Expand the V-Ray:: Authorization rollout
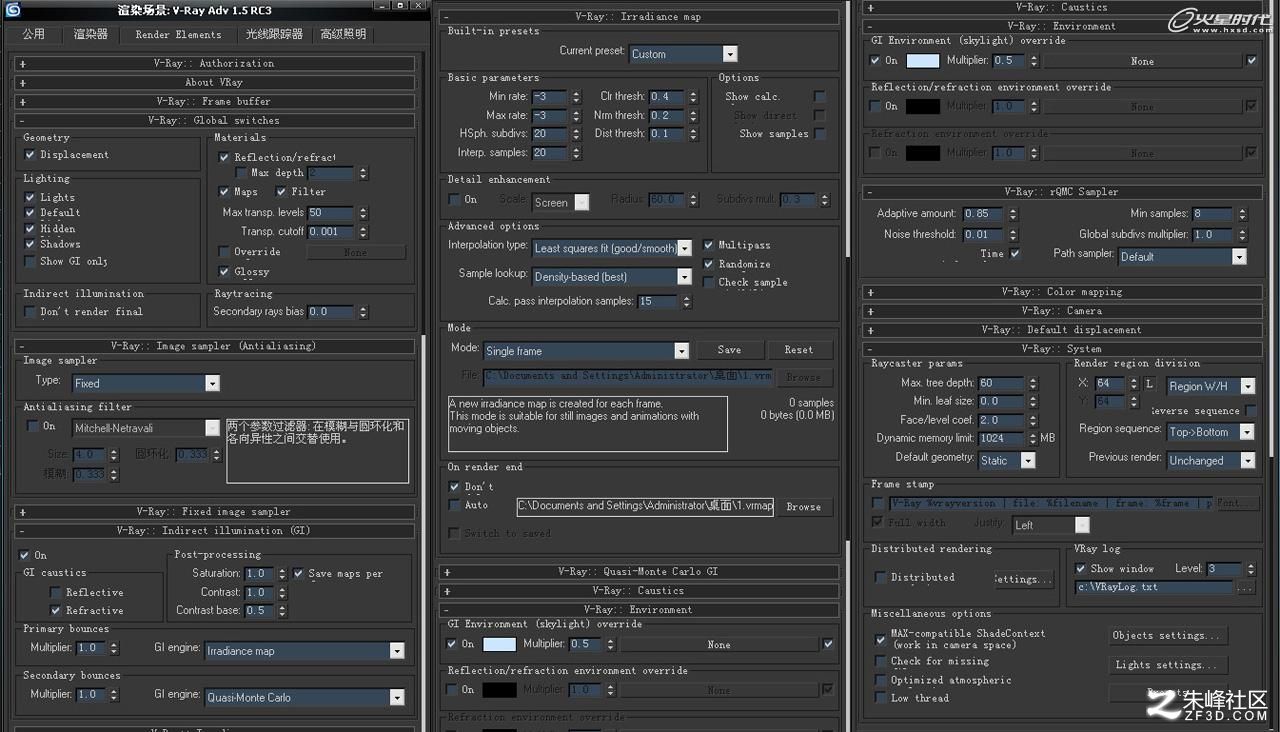 tap(215, 63)
